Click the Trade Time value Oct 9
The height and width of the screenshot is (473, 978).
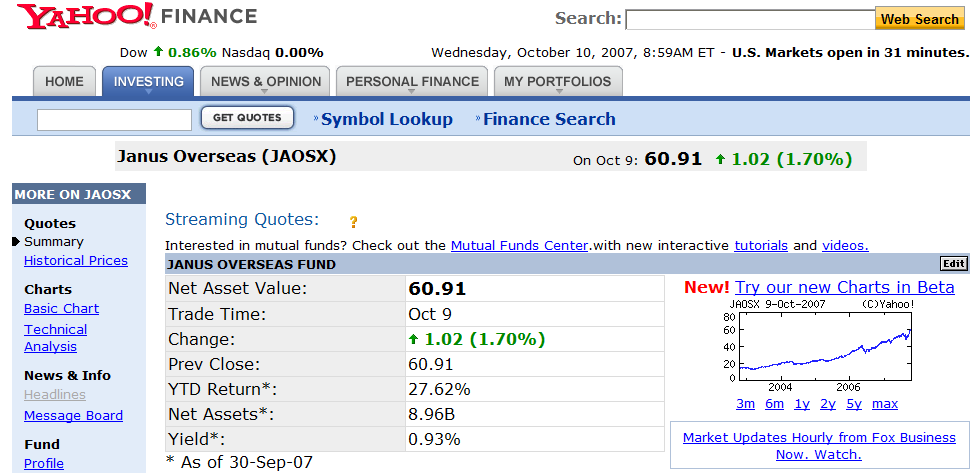point(430,315)
